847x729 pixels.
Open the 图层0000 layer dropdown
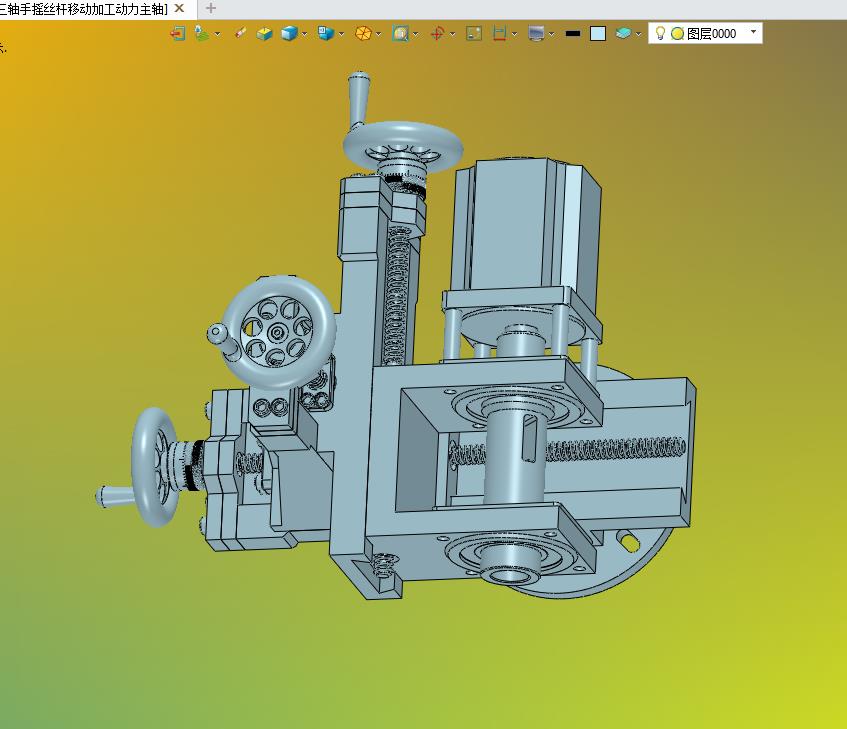coord(754,32)
